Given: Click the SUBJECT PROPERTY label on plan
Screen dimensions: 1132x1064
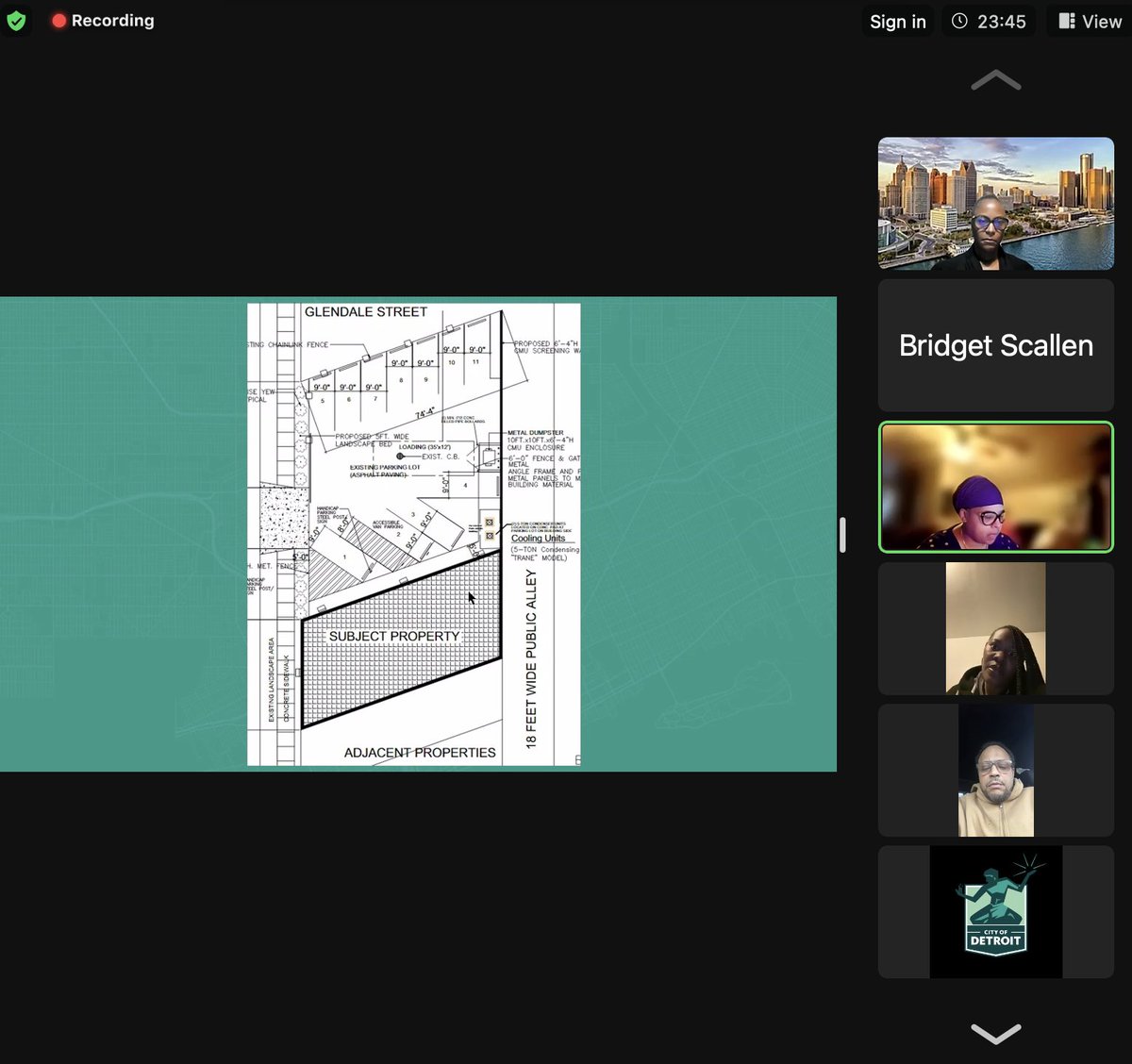Looking at the screenshot, I should (394, 637).
